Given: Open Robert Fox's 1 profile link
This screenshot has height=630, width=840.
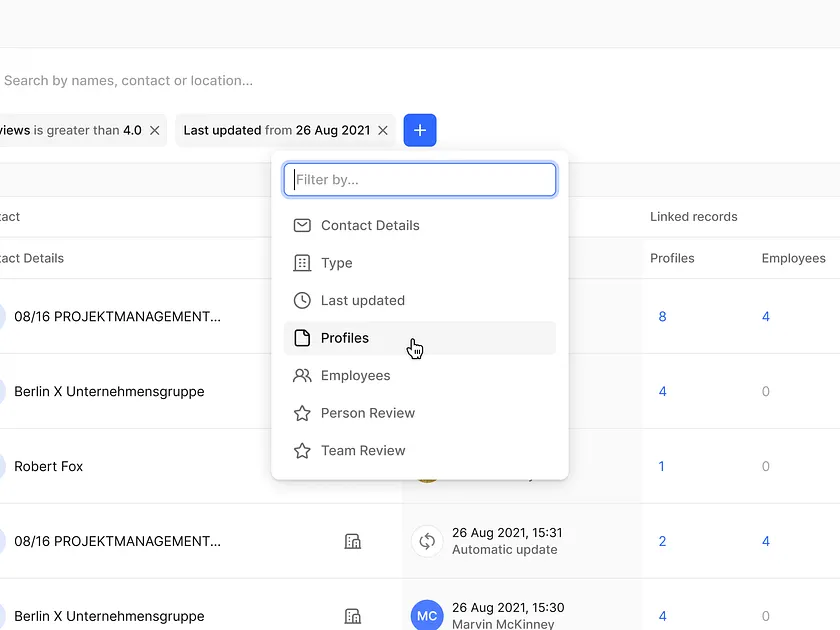Looking at the screenshot, I should pos(662,466).
